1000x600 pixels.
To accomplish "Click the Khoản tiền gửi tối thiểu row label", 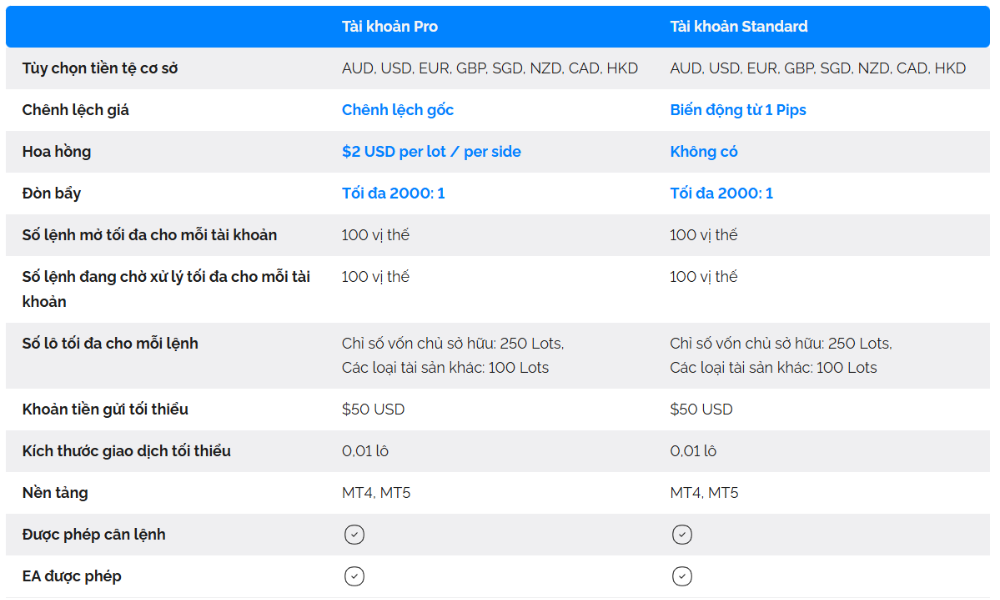I will click(x=105, y=409).
